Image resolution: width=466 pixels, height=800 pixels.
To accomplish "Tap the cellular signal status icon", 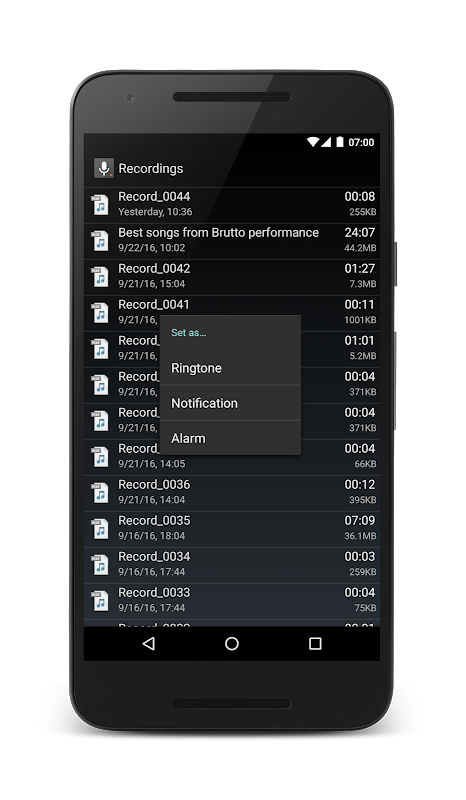I will tap(326, 142).
